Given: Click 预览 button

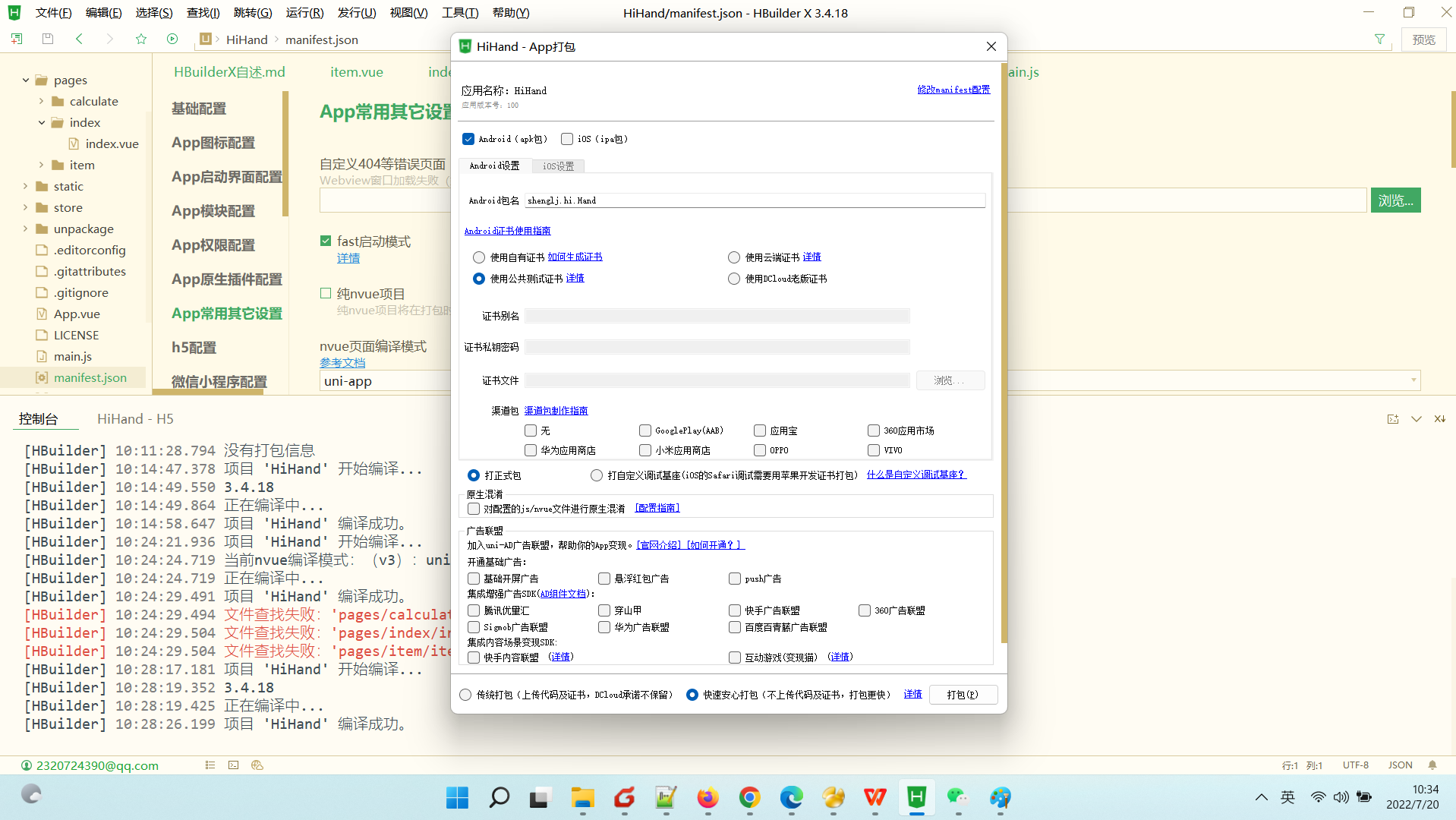Looking at the screenshot, I should pyautogui.click(x=1423, y=39).
